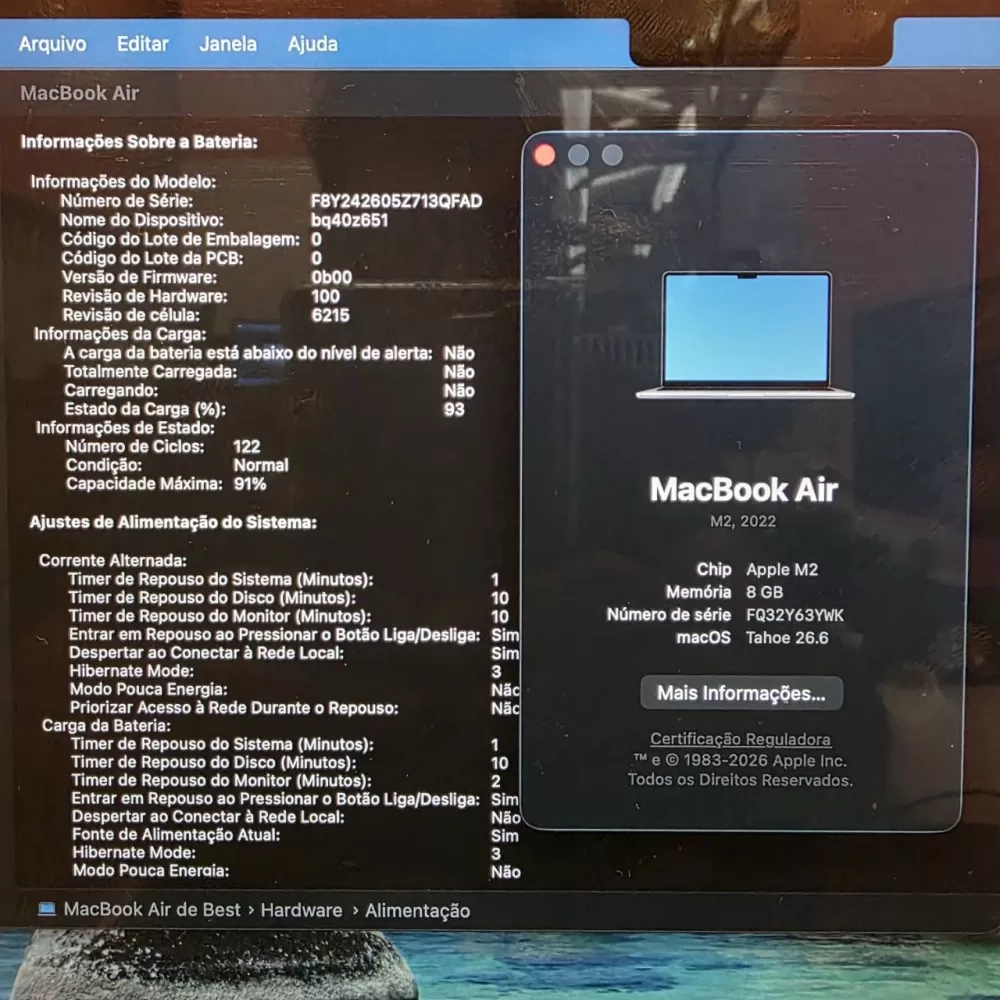Open the Arquivo menu
The width and height of the screenshot is (1000, 1000).
(52, 44)
